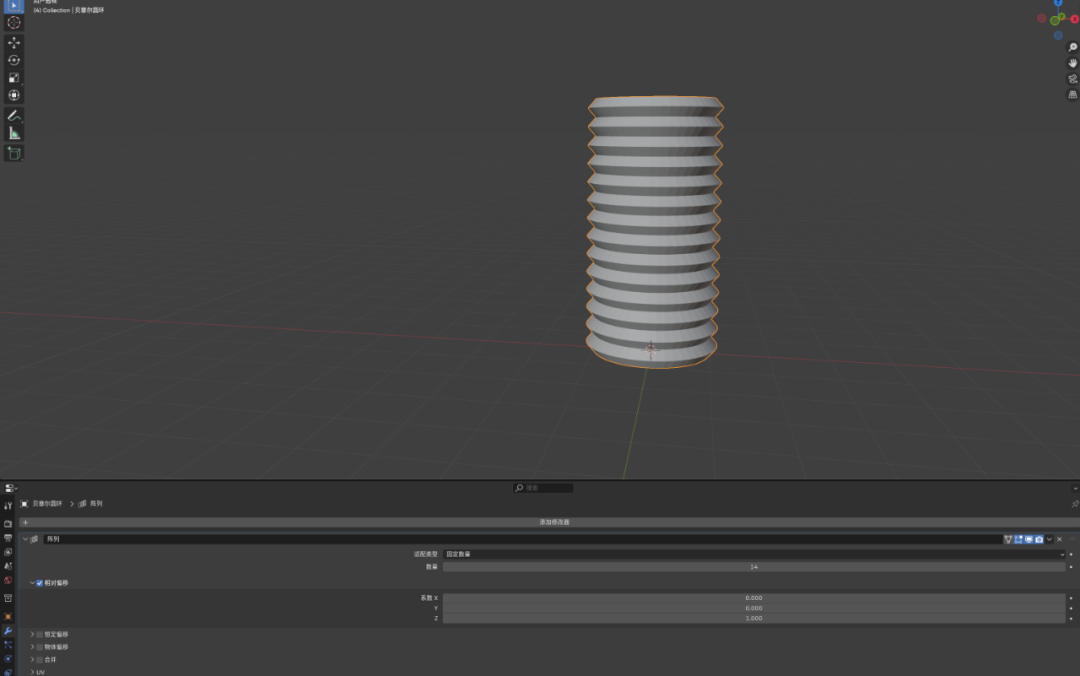Remove the 阵列 modifier with X
The height and width of the screenshot is (676, 1080).
coord(1060,540)
